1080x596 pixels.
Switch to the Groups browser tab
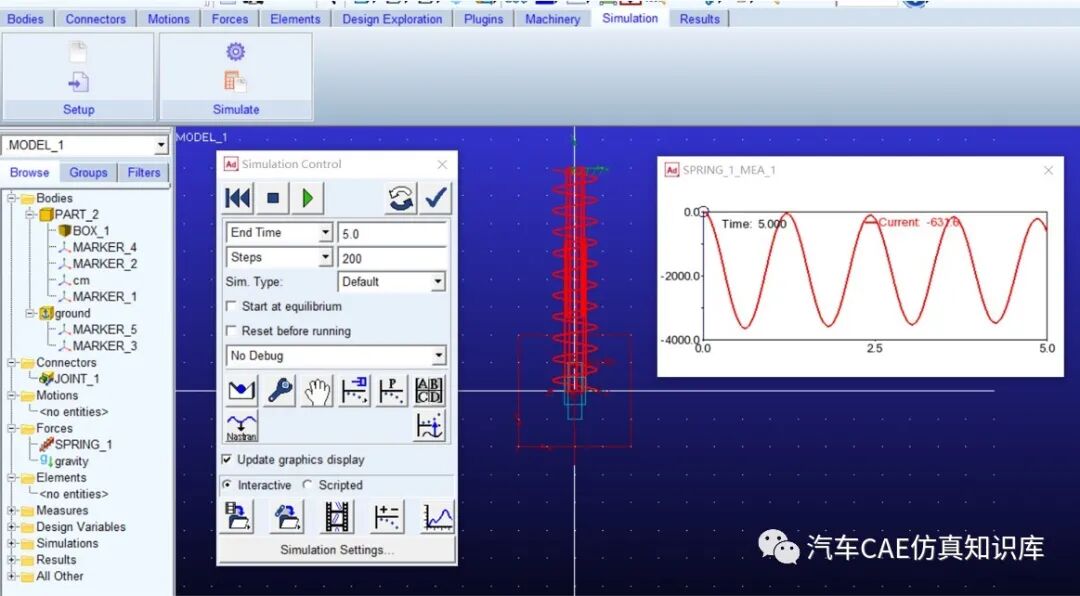[x=88, y=173]
